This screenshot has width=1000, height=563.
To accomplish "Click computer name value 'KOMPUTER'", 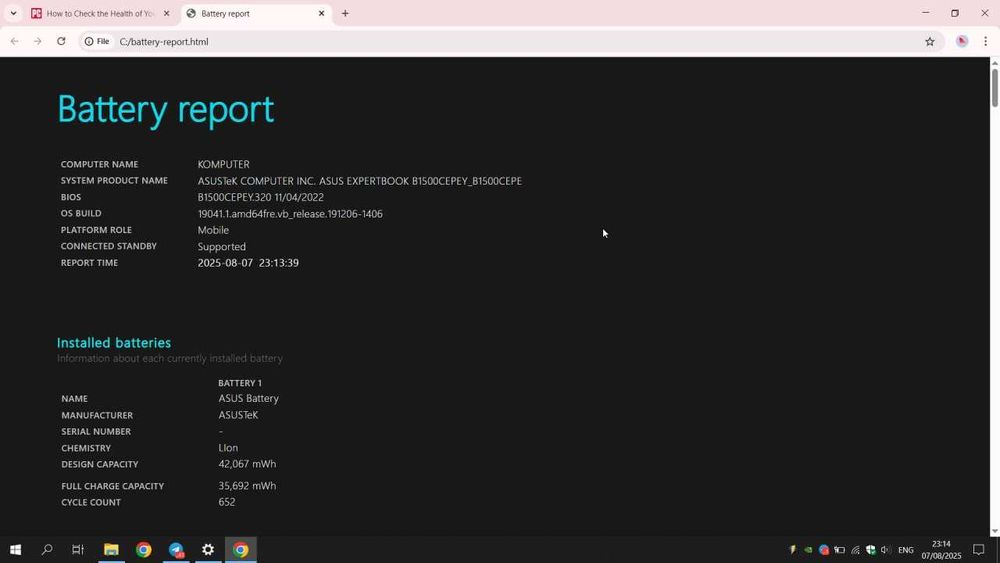I will coord(223,165).
